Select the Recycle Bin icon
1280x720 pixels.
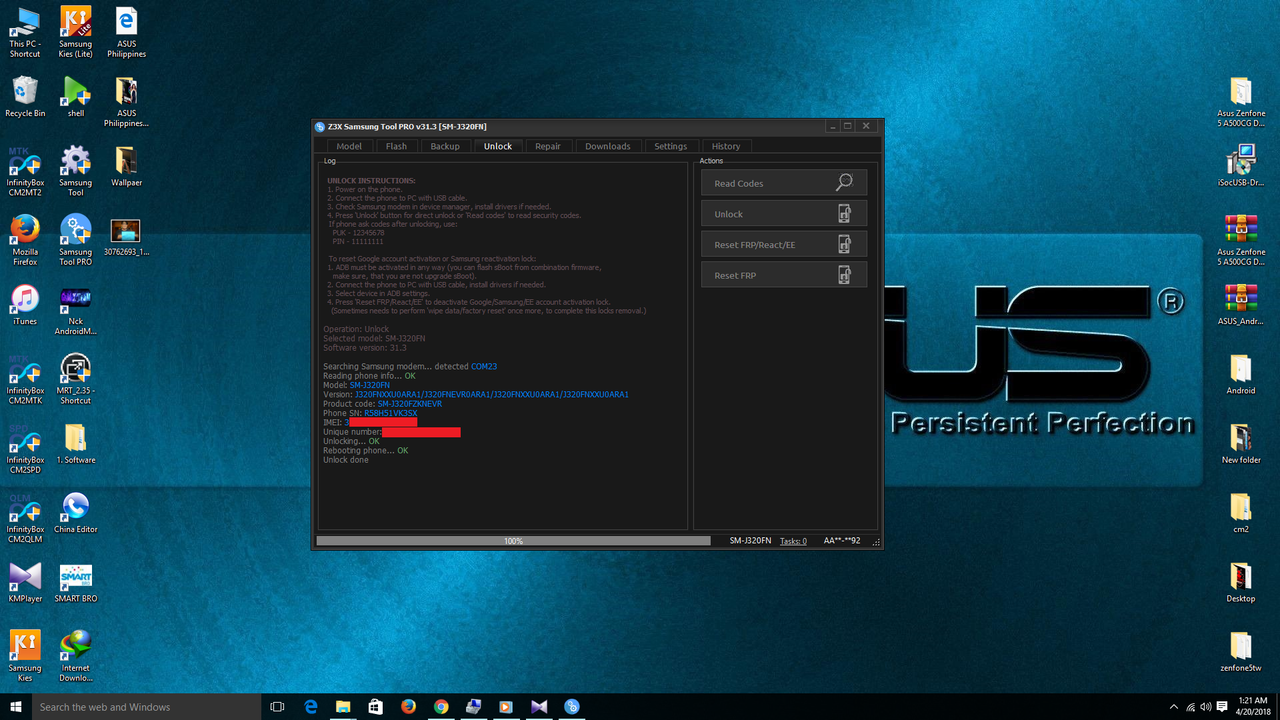(x=25, y=97)
